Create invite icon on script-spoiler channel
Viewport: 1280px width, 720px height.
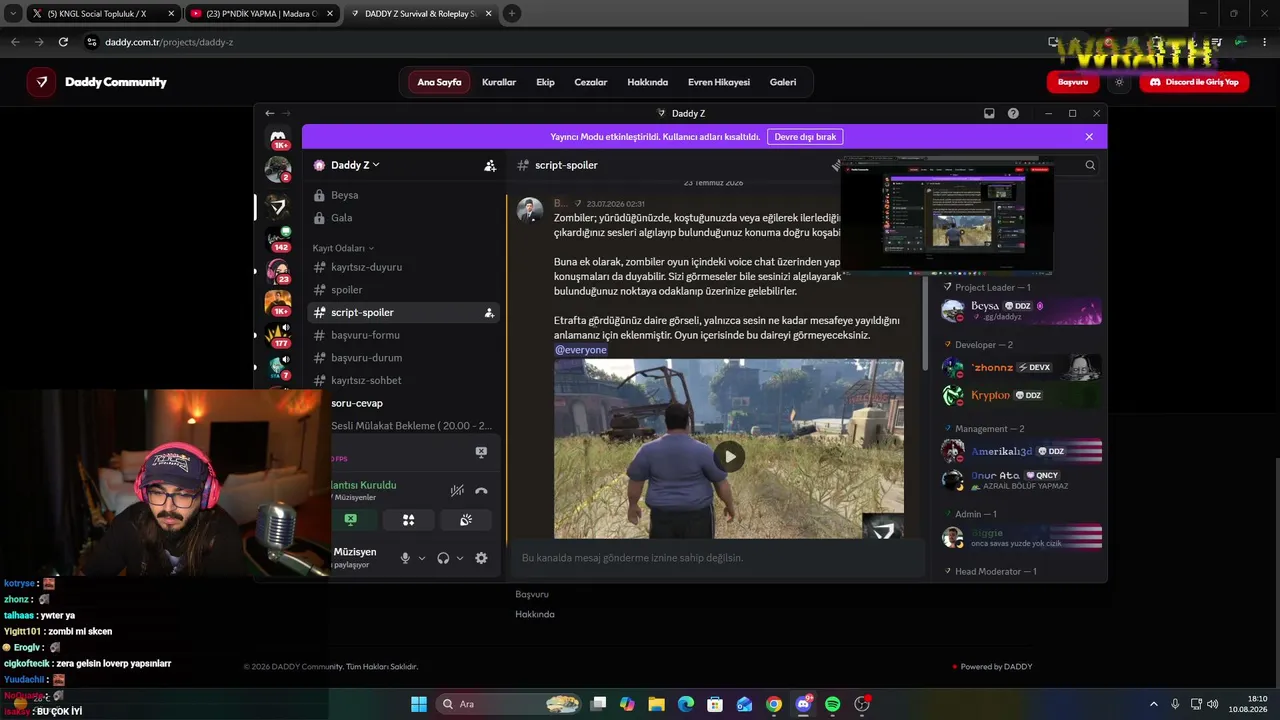pyautogui.click(x=489, y=313)
